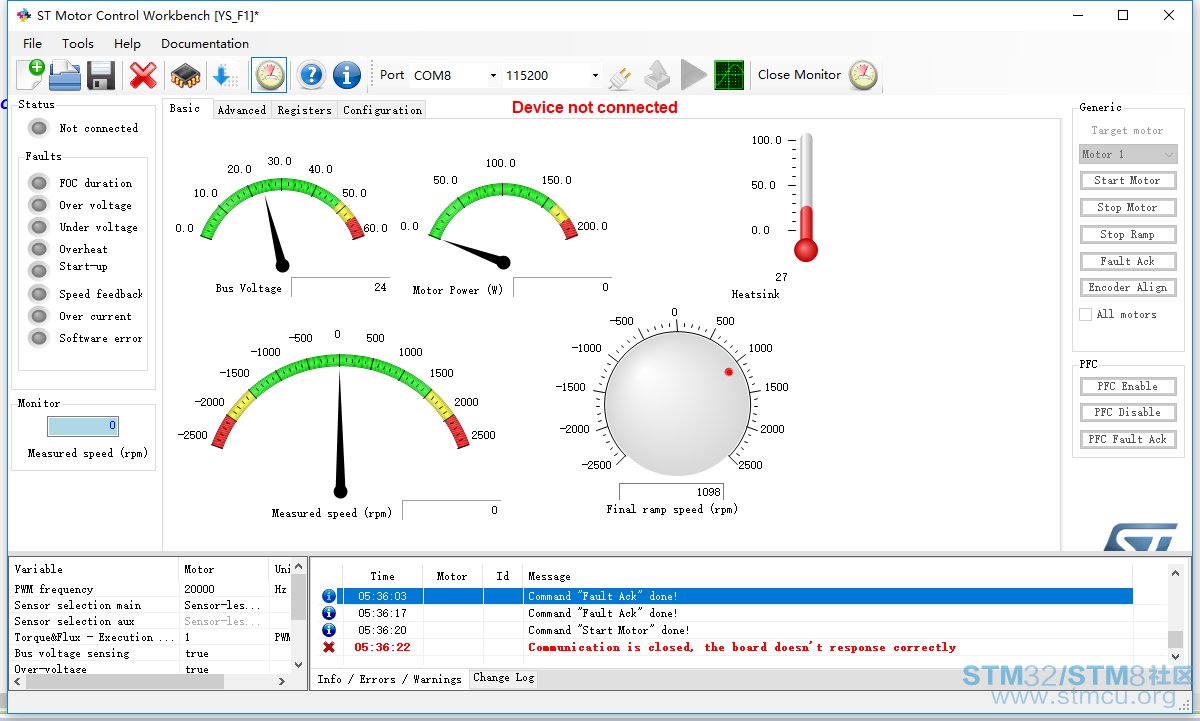Switch to the Change Log tab
Viewport: 1200px width, 721px height.
[x=503, y=677]
